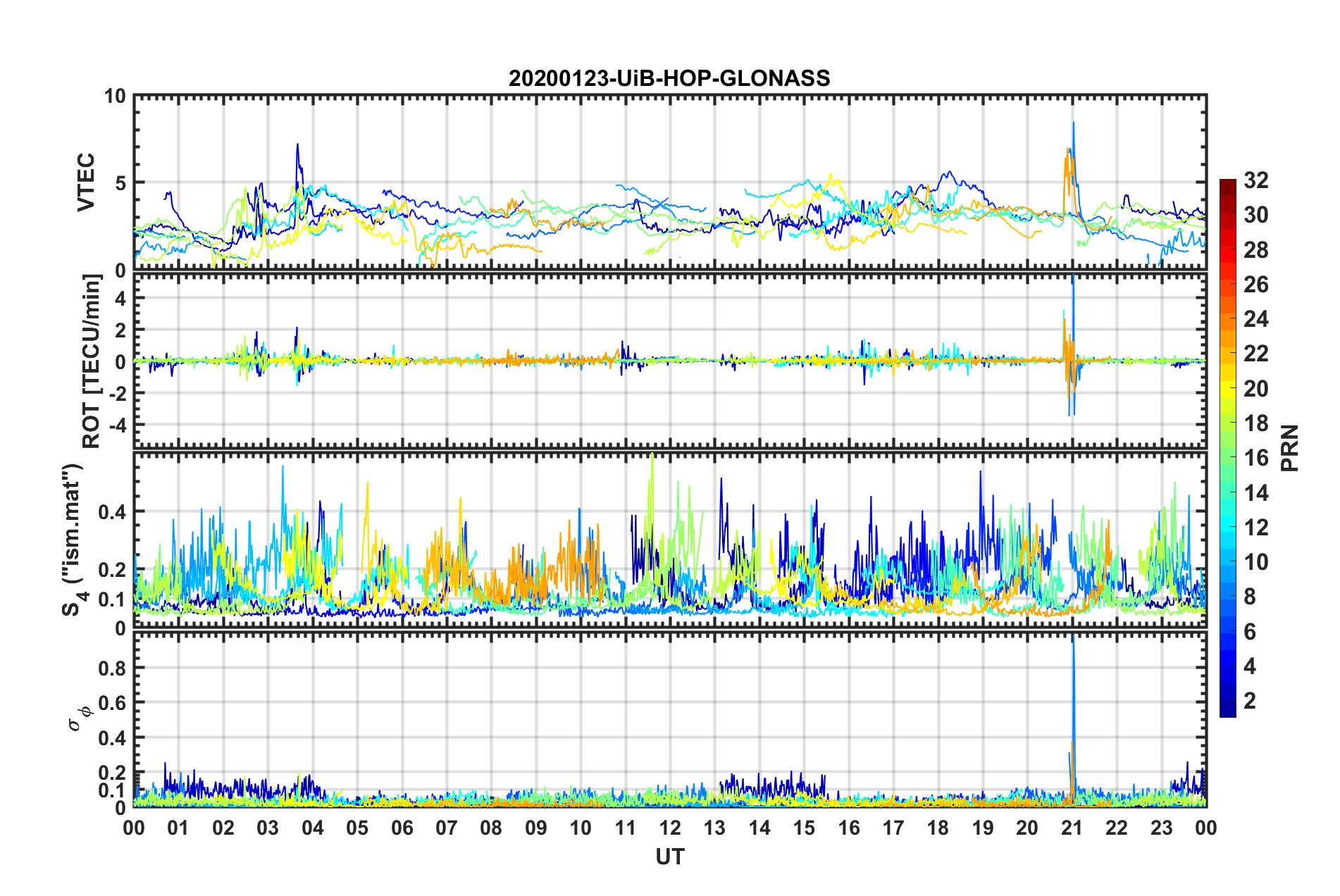
Task: Click colorbar tick value 2
Action: point(1250,700)
